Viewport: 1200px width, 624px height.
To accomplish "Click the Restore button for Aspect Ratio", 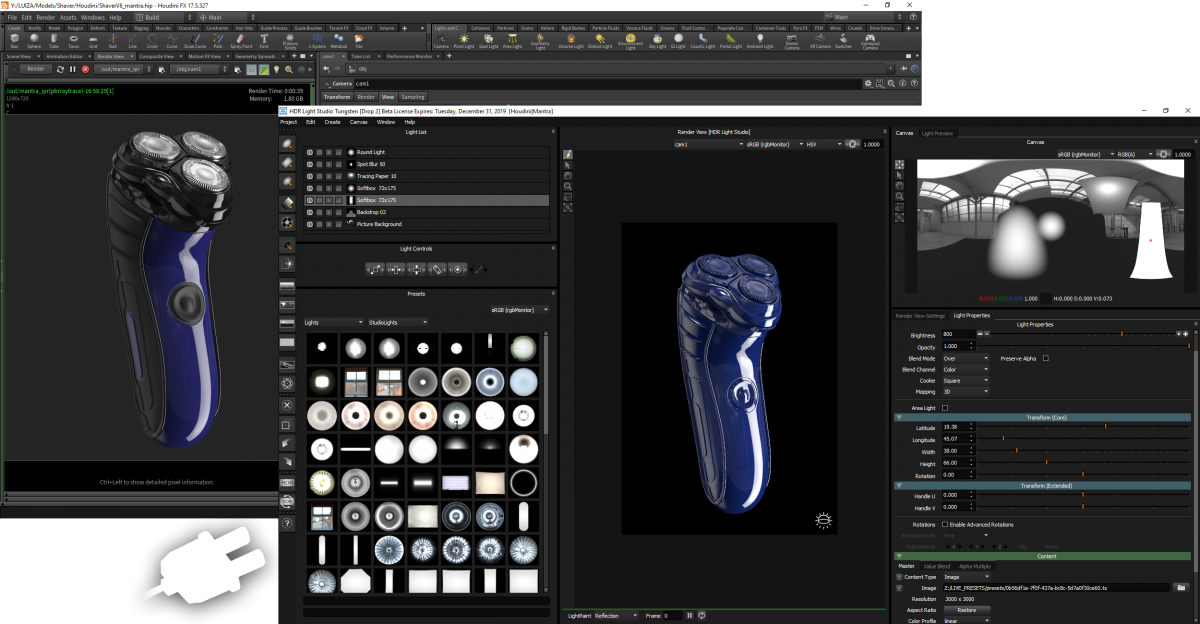I will [x=966, y=609].
